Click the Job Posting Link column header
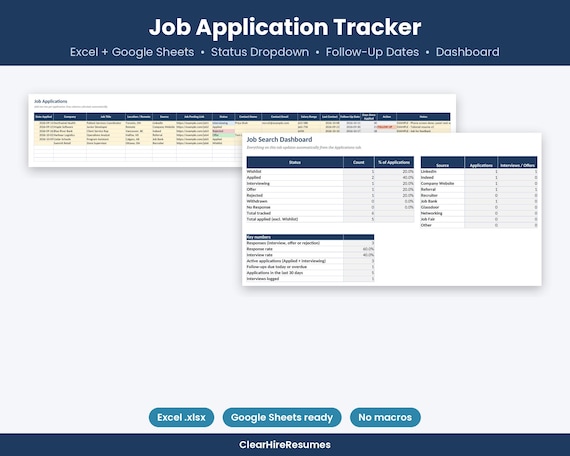 194,117
